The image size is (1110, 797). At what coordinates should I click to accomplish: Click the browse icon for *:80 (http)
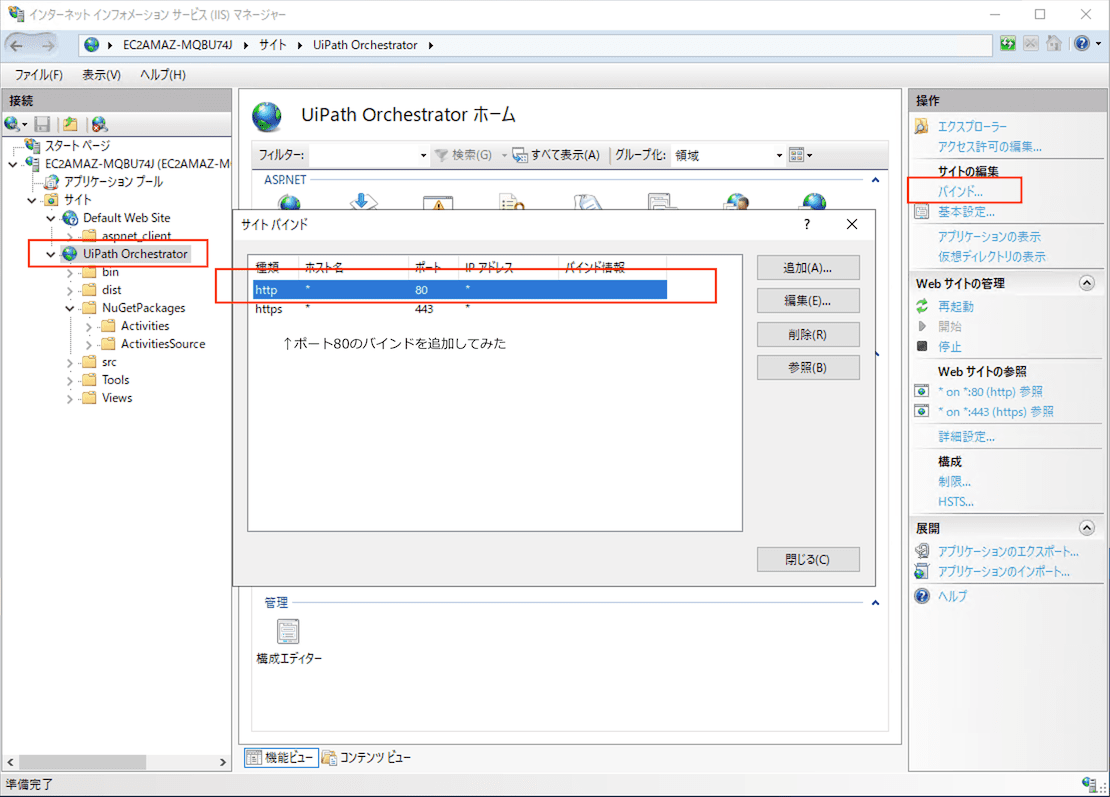pos(922,391)
